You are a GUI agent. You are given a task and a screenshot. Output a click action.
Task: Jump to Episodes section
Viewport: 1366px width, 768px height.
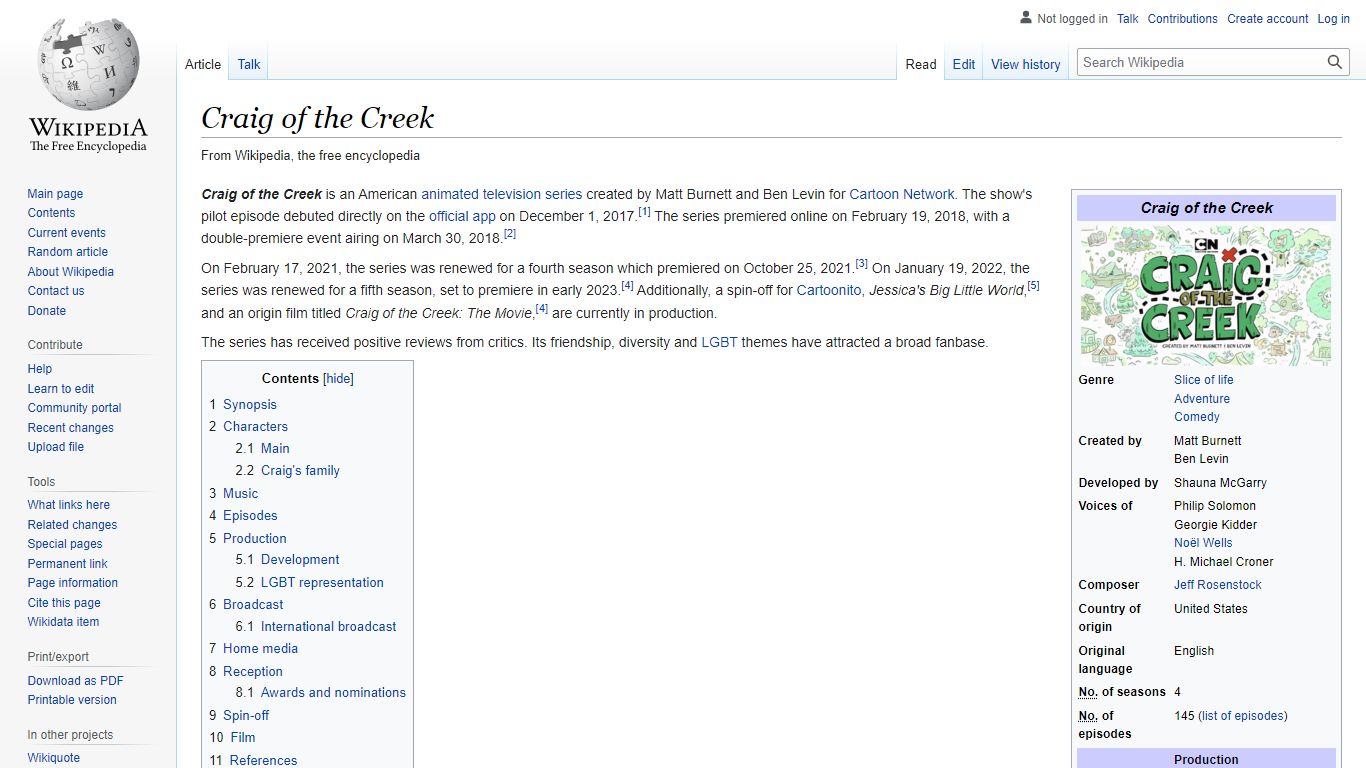[x=250, y=515]
